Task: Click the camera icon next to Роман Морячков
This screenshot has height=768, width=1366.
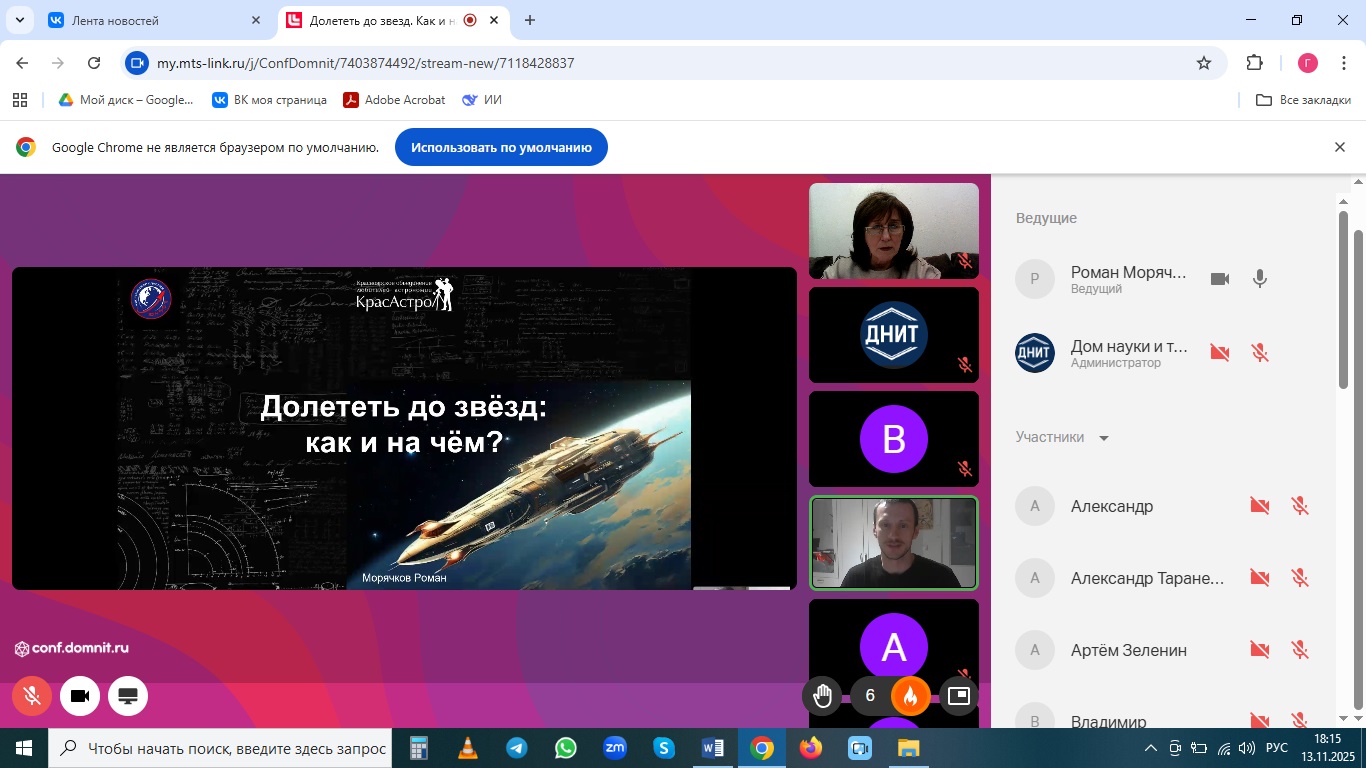Action: pyautogui.click(x=1219, y=279)
